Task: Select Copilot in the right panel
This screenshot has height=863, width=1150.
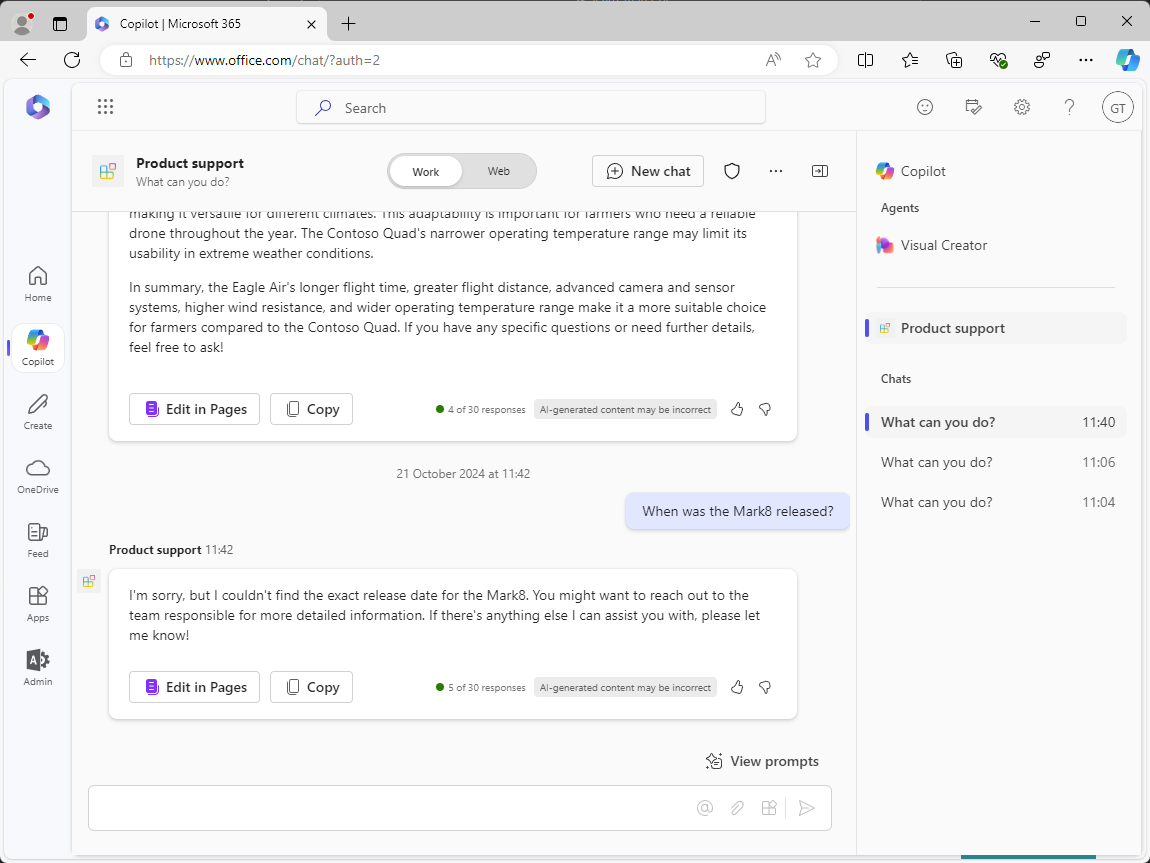Action: click(911, 171)
